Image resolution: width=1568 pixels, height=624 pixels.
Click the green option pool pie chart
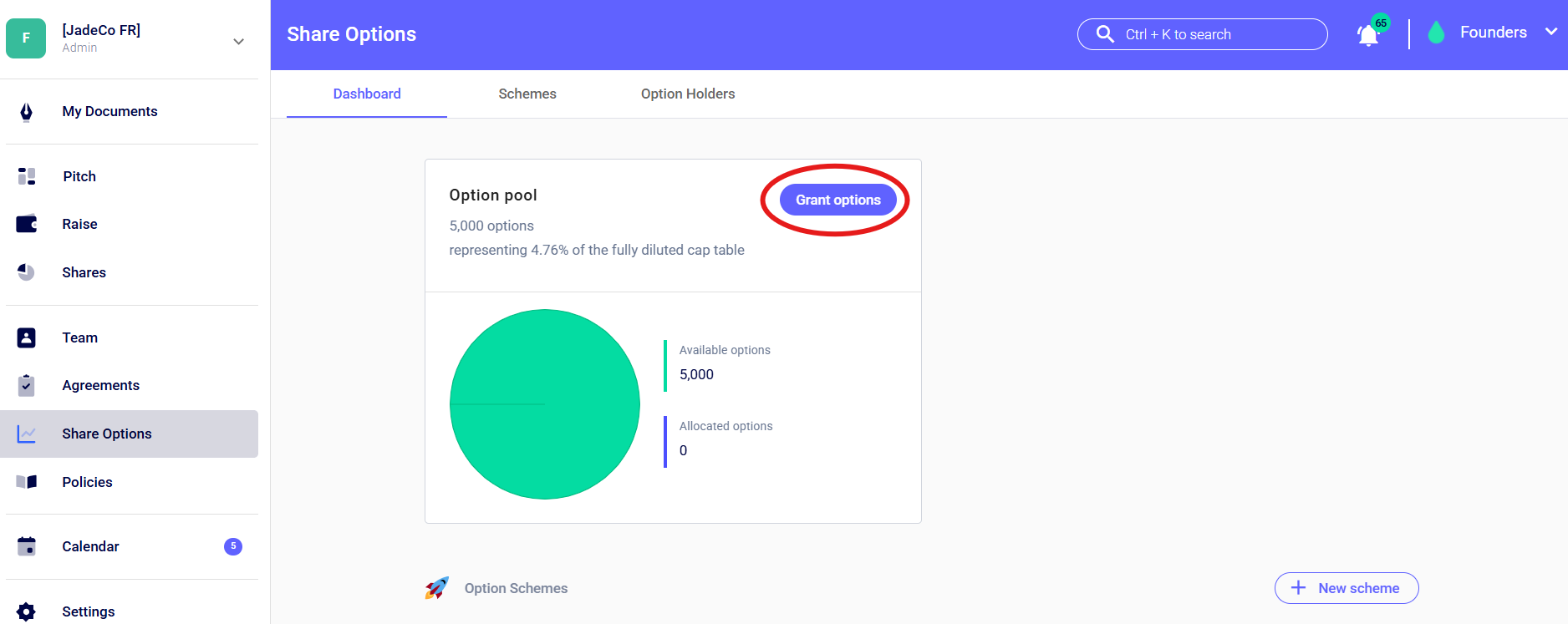545,404
